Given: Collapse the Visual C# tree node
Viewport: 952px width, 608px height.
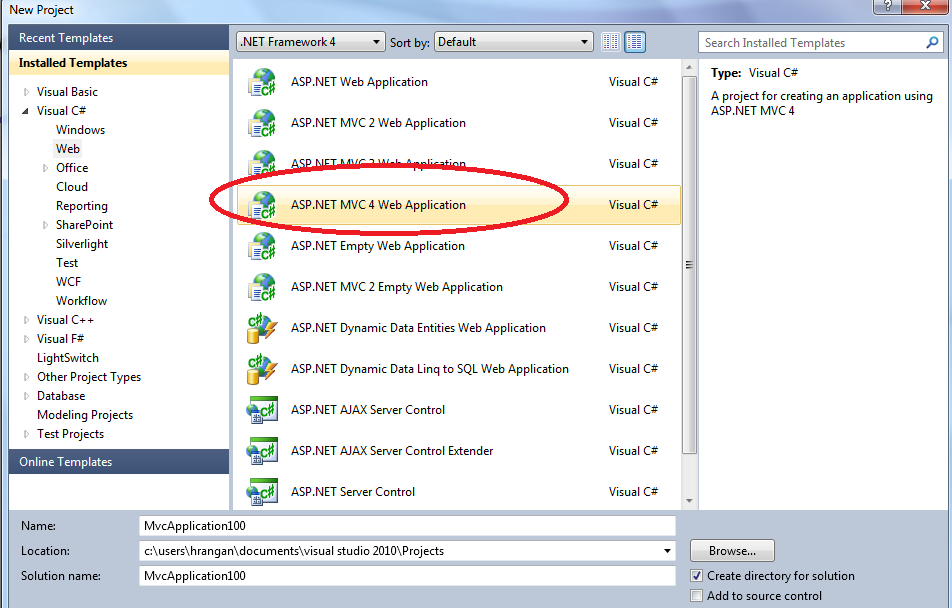Looking at the screenshot, I should pos(26,111).
